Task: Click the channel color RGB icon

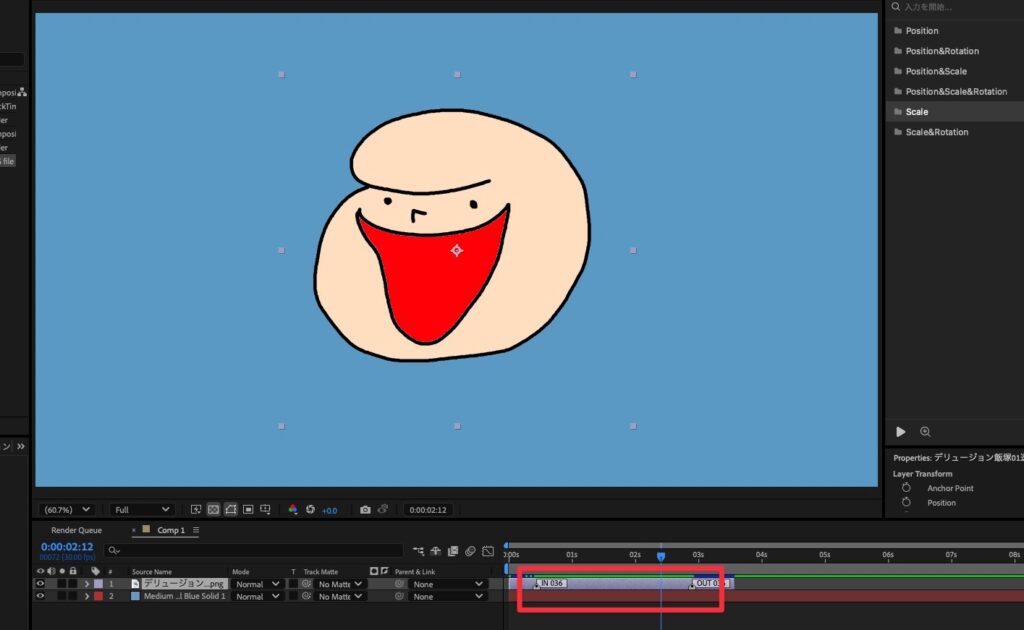Action: (x=293, y=510)
